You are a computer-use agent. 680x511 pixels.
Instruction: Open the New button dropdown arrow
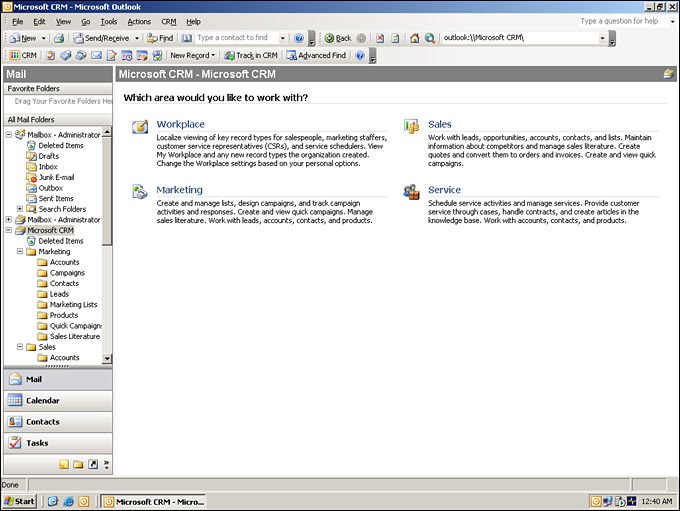[x=43, y=38]
